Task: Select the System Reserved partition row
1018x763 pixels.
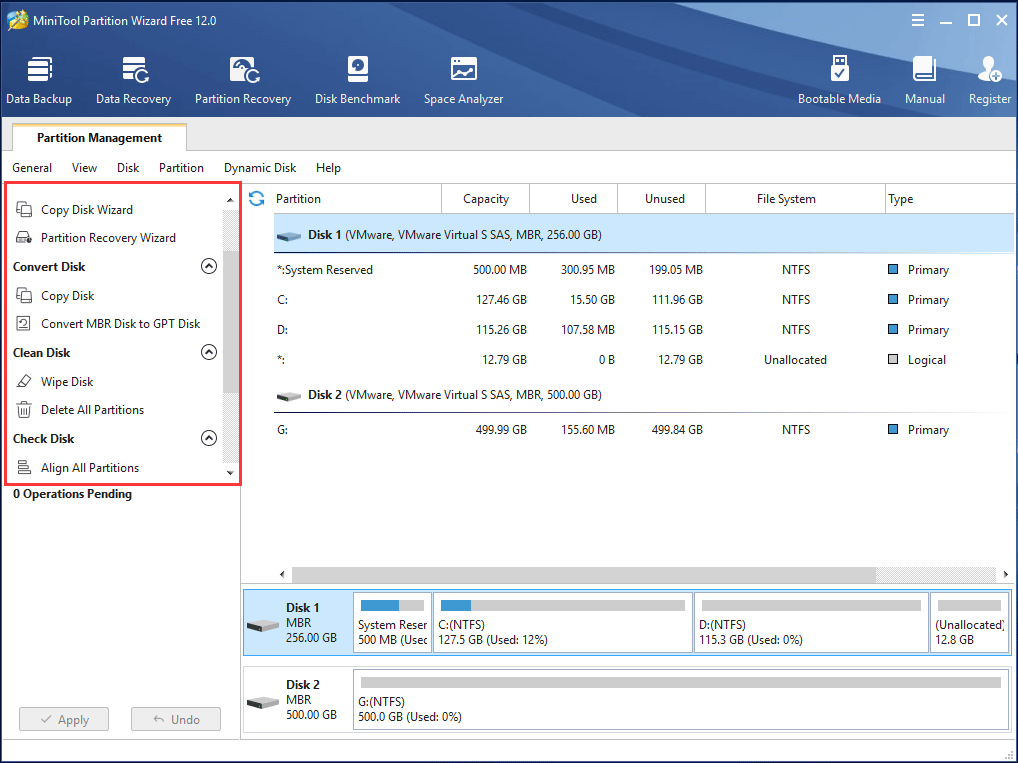Action: [643, 269]
